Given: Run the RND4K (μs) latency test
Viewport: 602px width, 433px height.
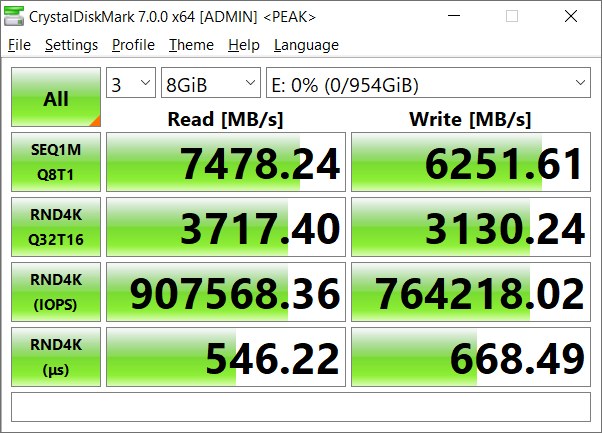Looking at the screenshot, I should (x=56, y=357).
